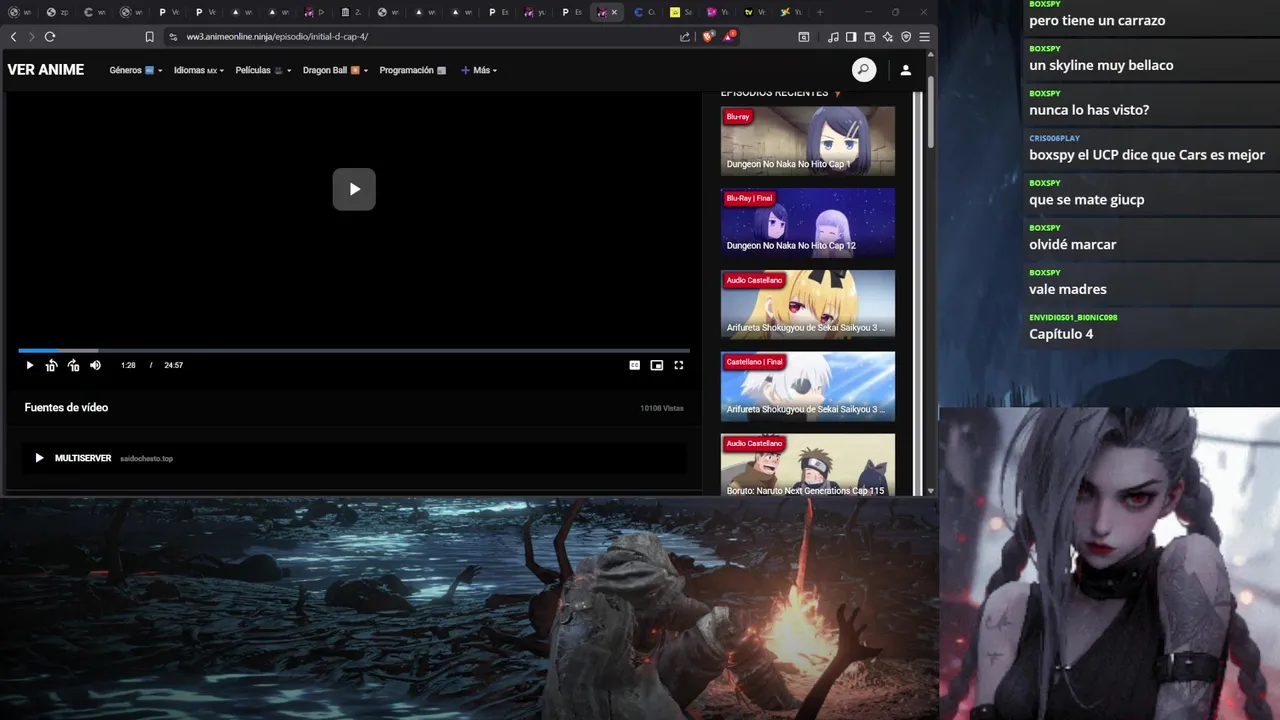Reload the current page
The width and height of the screenshot is (1280, 720).
pyautogui.click(x=50, y=37)
